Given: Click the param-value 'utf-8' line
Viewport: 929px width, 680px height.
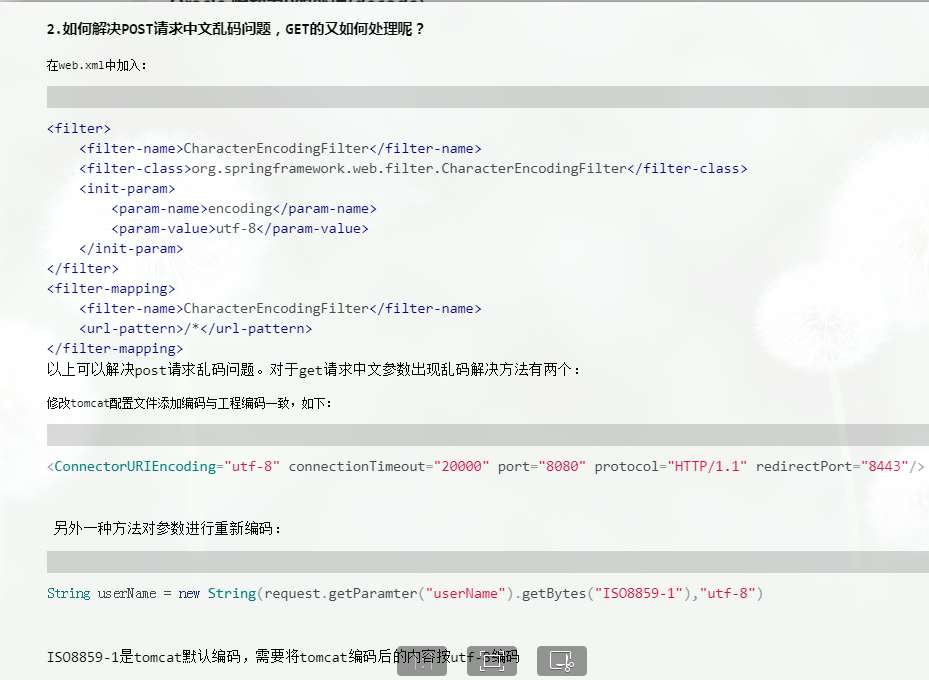Looking at the screenshot, I should [240, 229].
